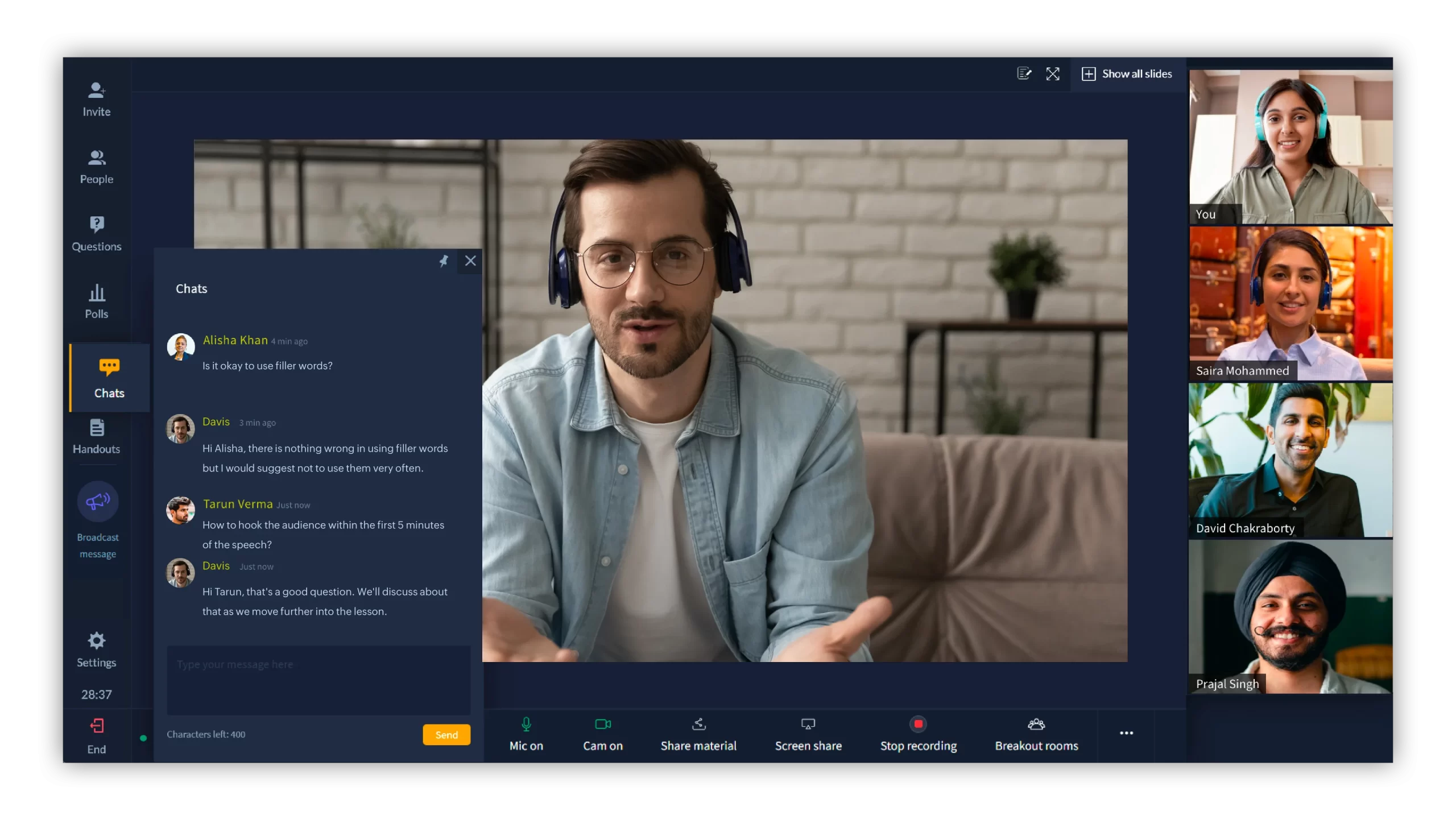
Task: Open Settings panel
Action: (x=96, y=648)
